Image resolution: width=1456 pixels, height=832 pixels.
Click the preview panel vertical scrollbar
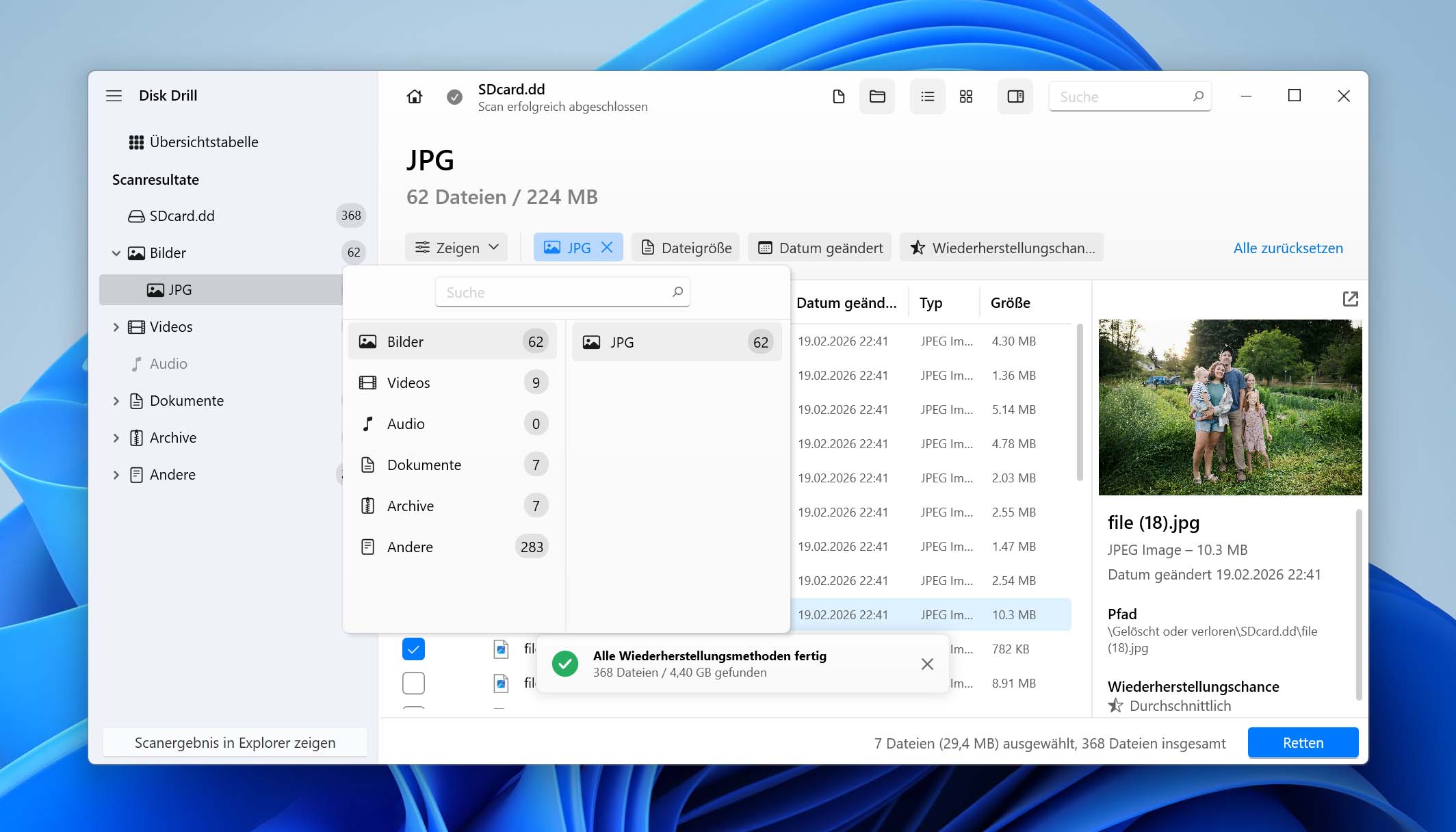[x=1358, y=604]
